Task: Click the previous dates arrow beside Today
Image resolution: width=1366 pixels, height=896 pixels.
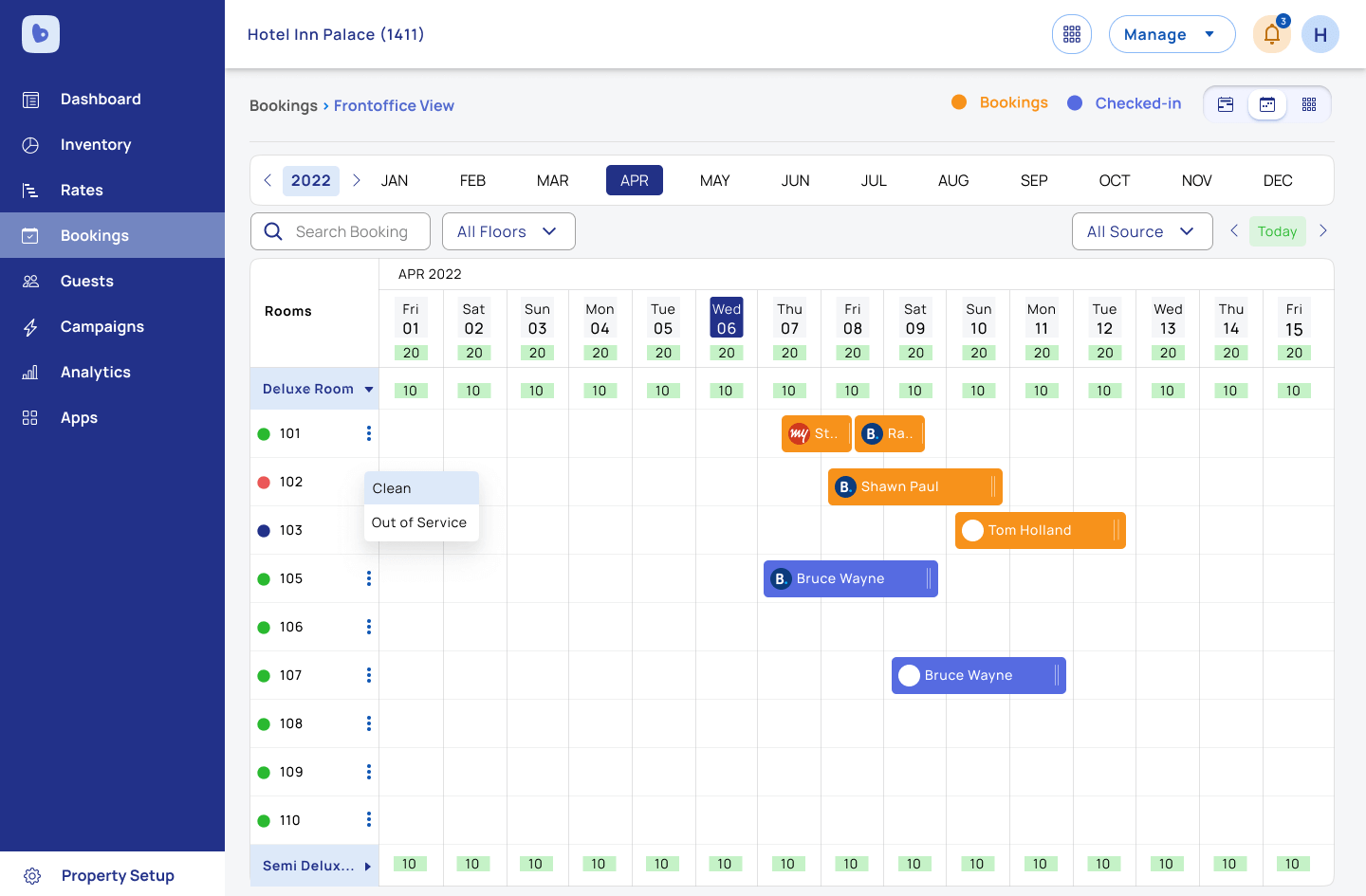Action: (x=1234, y=230)
